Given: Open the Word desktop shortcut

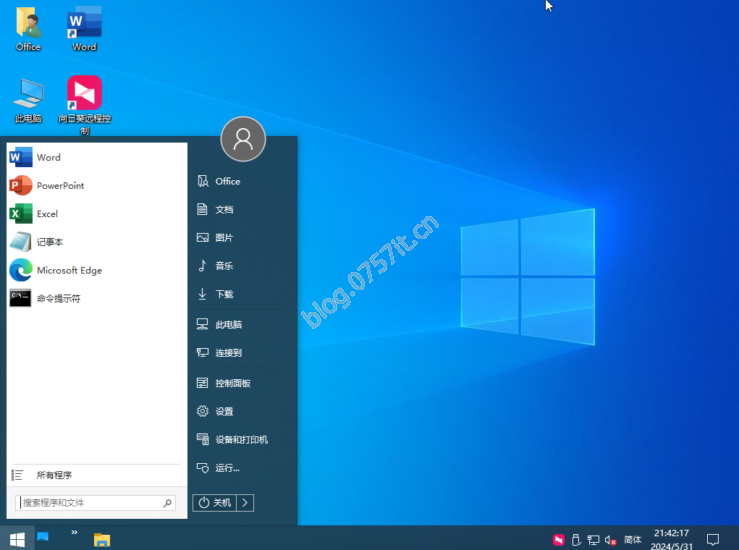Looking at the screenshot, I should [x=84, y=29].
